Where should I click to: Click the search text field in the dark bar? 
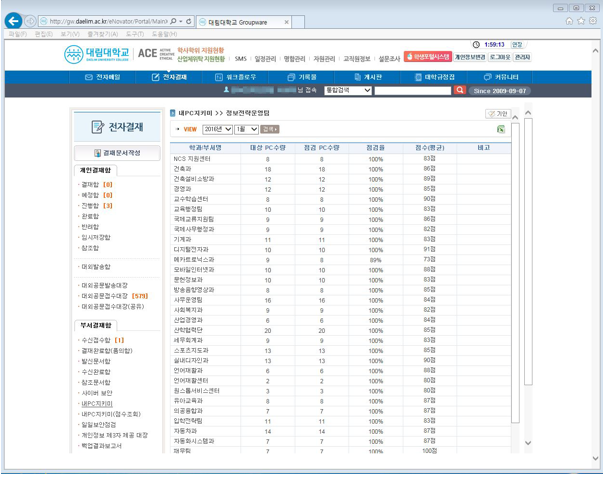point(413,90)
